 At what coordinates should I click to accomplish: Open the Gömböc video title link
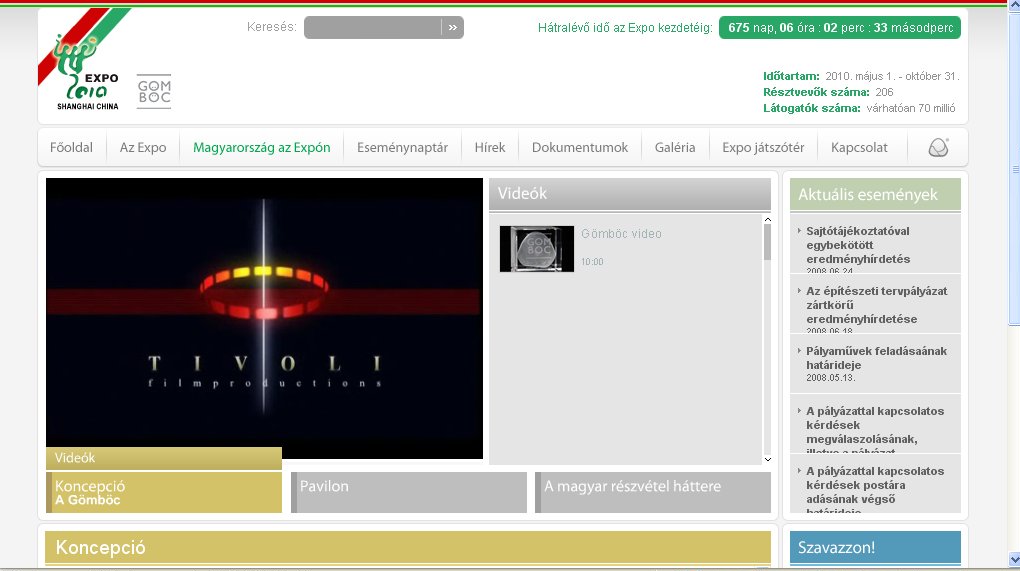621,234
